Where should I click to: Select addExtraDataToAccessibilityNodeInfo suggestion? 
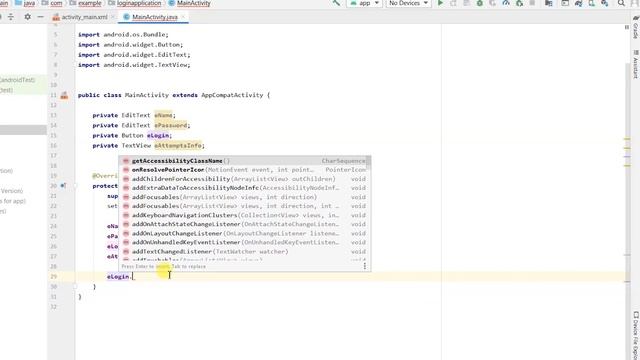(x=244, y=188)
